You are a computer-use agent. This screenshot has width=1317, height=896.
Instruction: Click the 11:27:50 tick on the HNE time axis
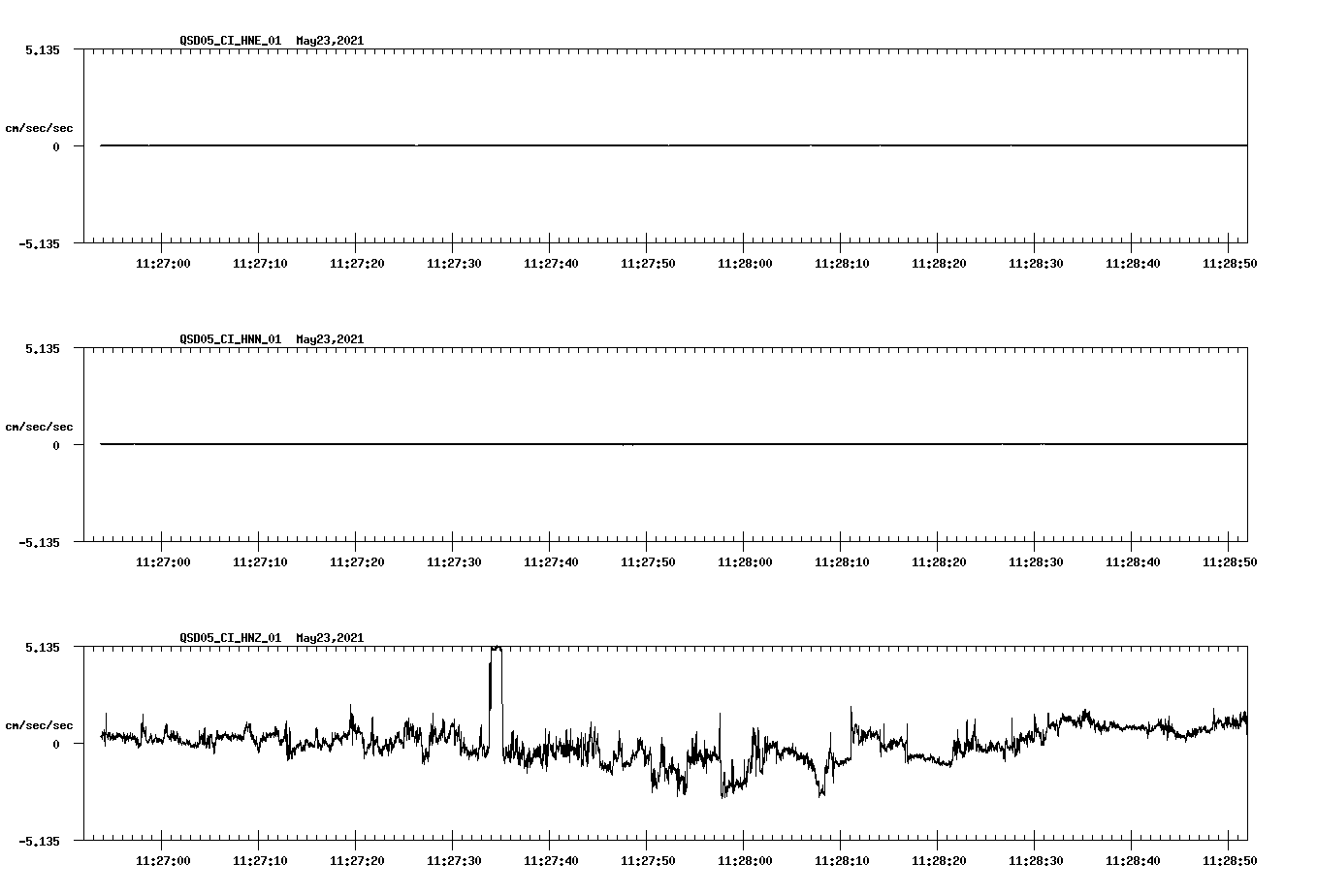647,262
